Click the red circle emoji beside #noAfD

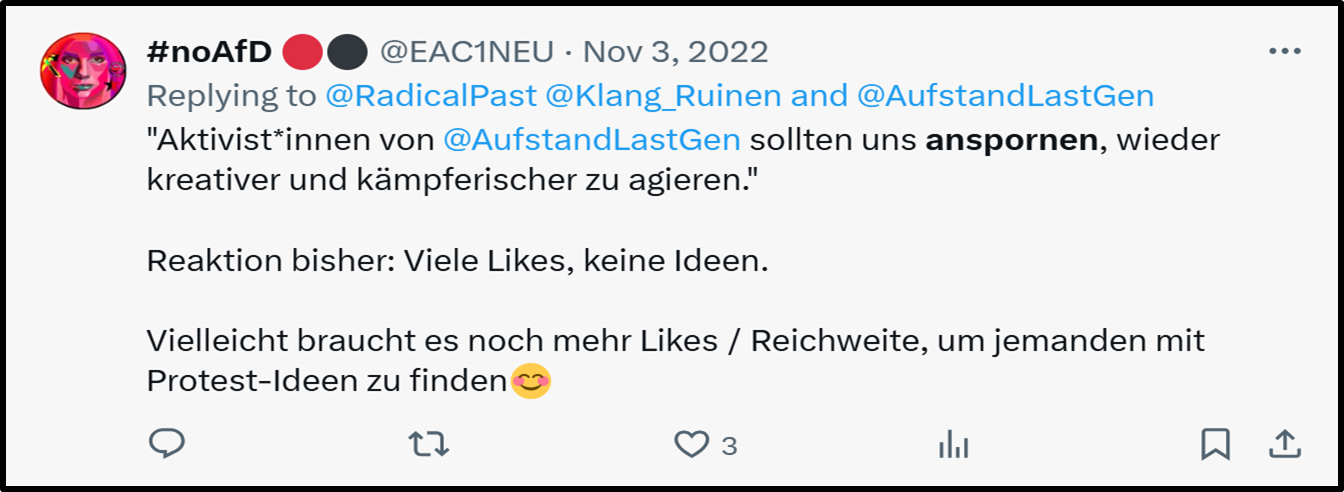tap(302, 51)
